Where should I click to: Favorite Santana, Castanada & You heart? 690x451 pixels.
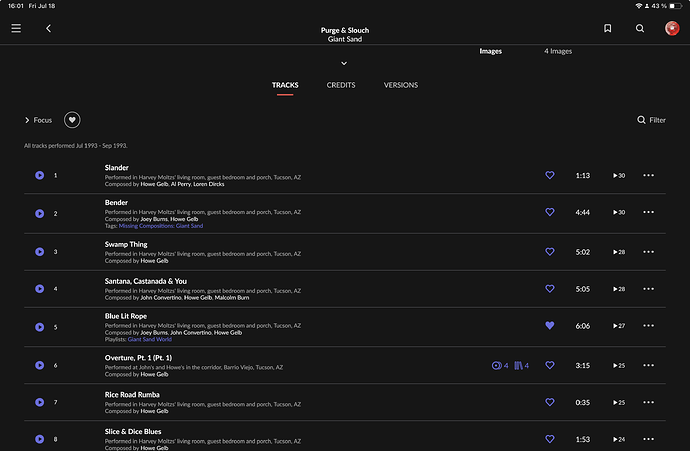(550, 289)
